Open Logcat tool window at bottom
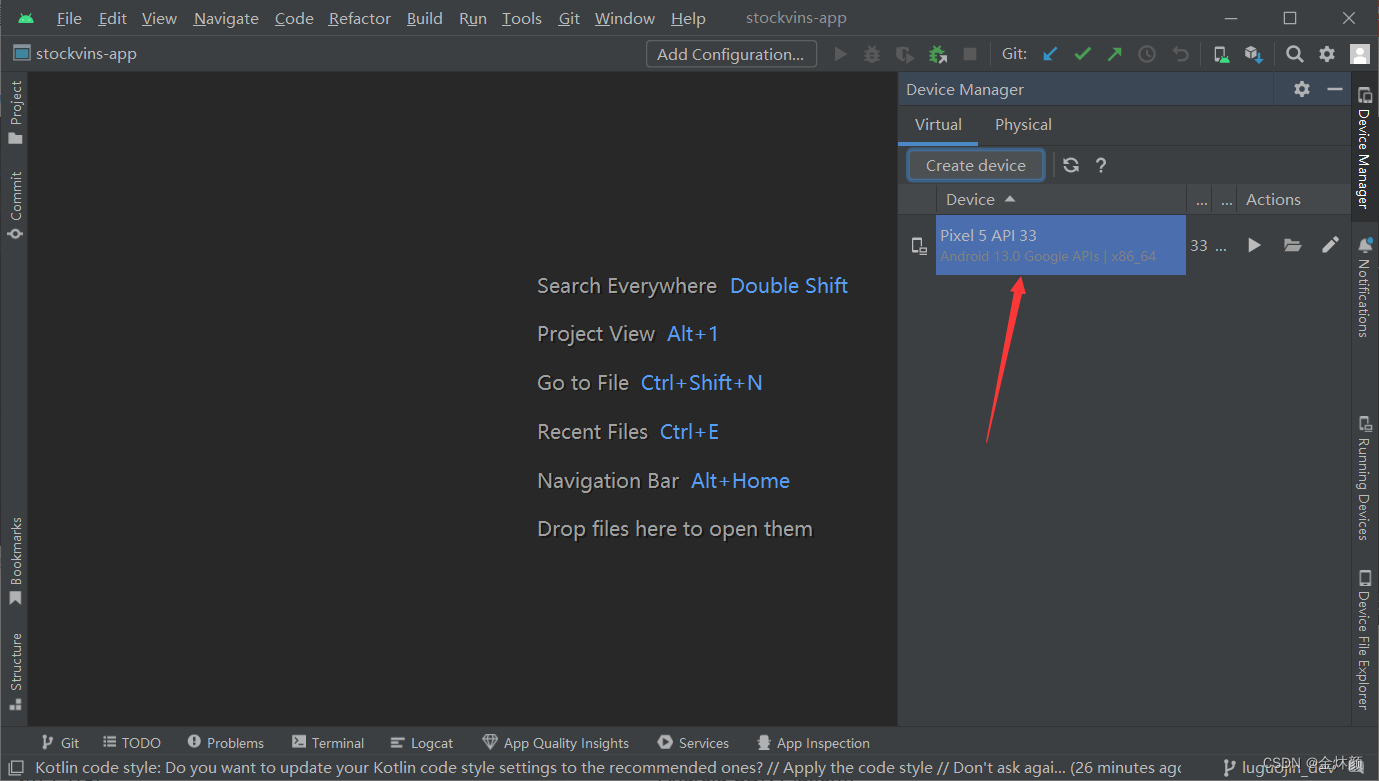This screenshot has height=781, width=1379. click(422, 743)
